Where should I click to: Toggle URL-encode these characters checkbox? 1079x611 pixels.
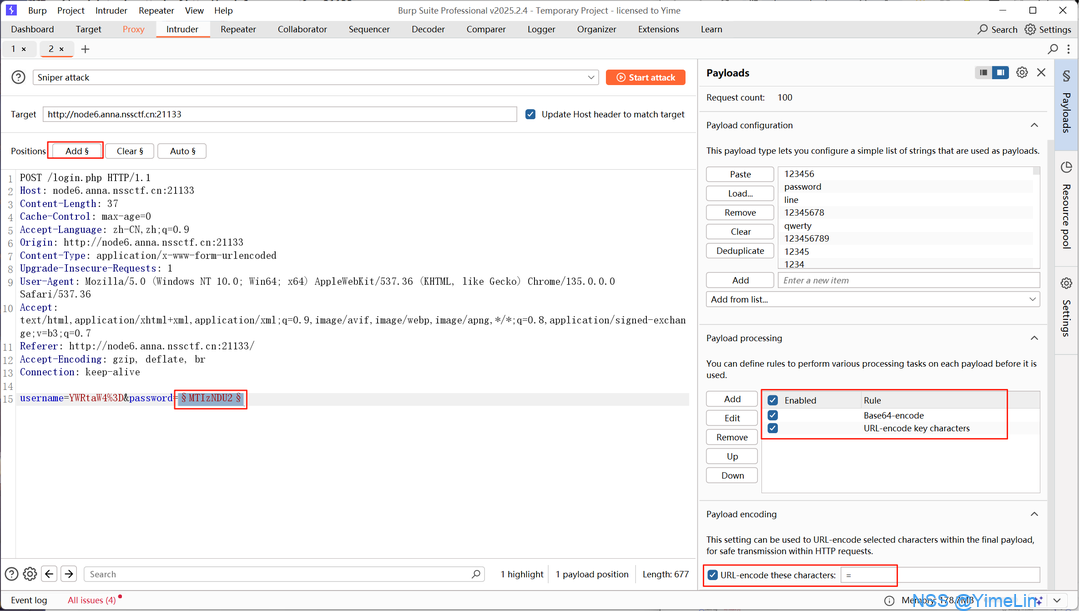[713, 575]
